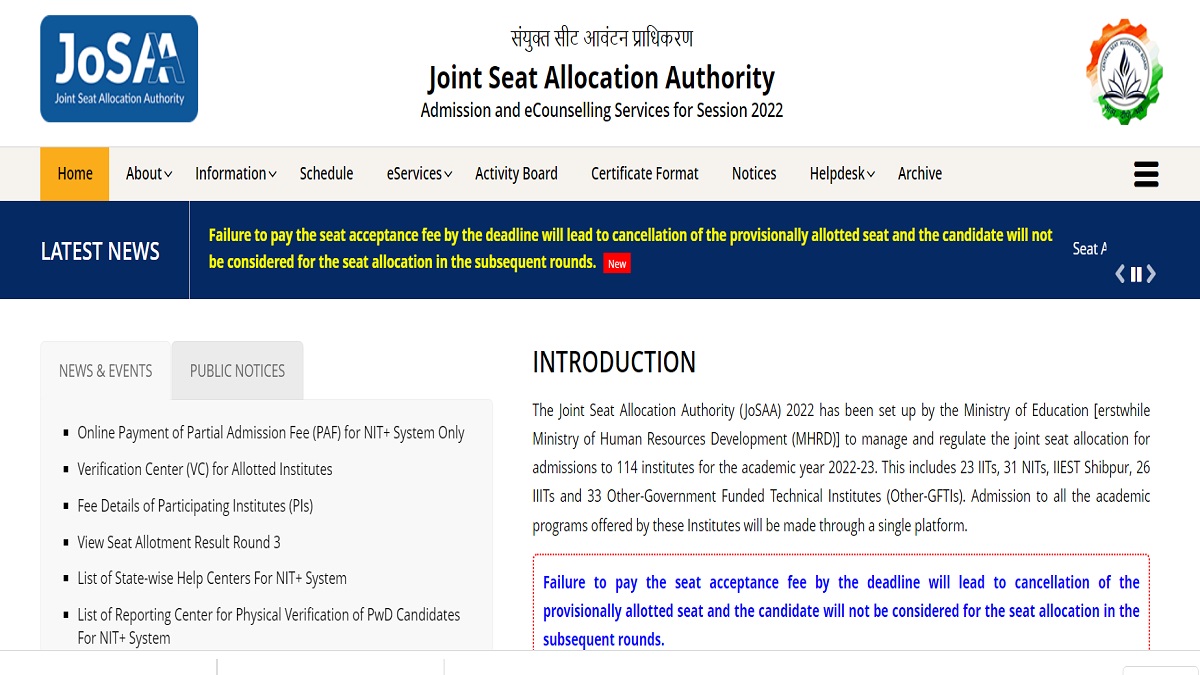This screenshot has width=1200, height=675.
Task: Expand the Information dropdown menu
Action: point(235,174)
